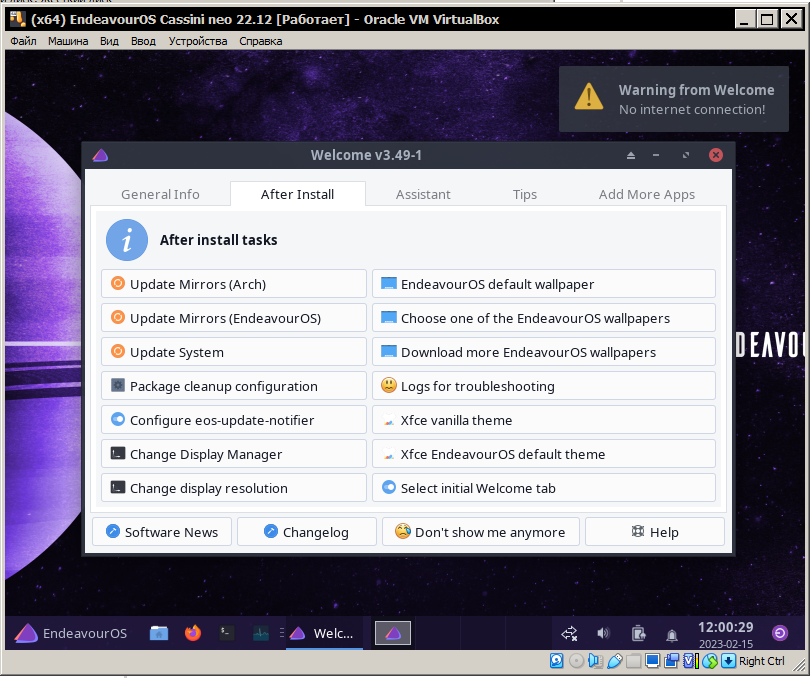
Task: Switch to the Assistant tab
Action: (x=423, y=194)
